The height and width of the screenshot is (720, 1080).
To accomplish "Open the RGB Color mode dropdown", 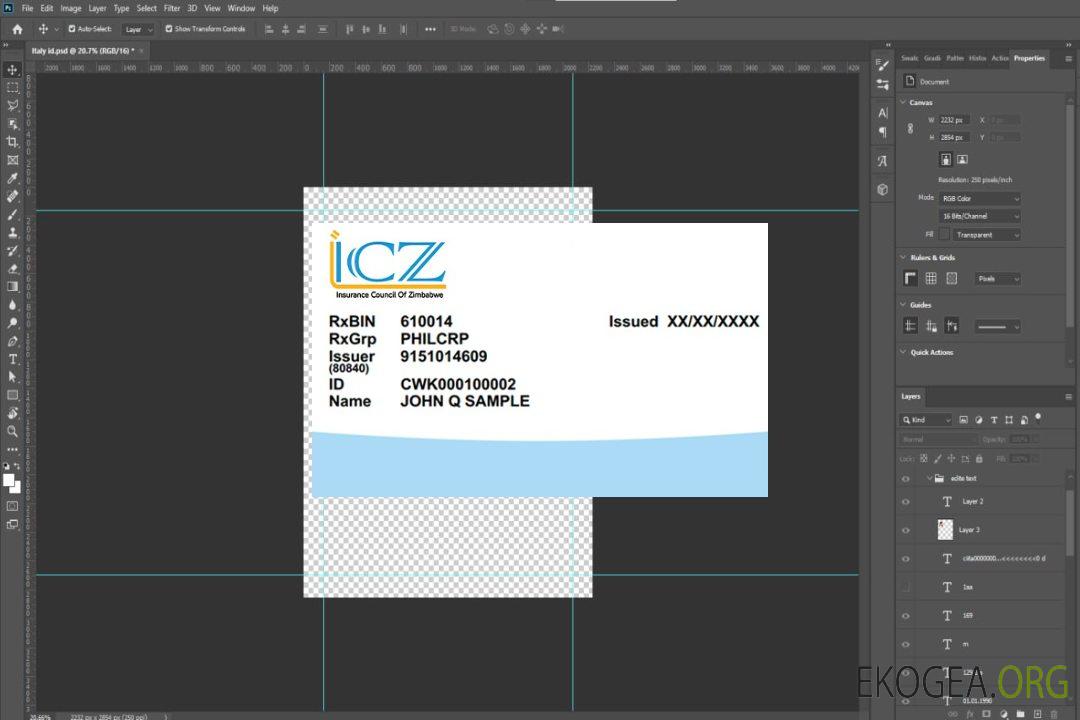I will point(980,198).
